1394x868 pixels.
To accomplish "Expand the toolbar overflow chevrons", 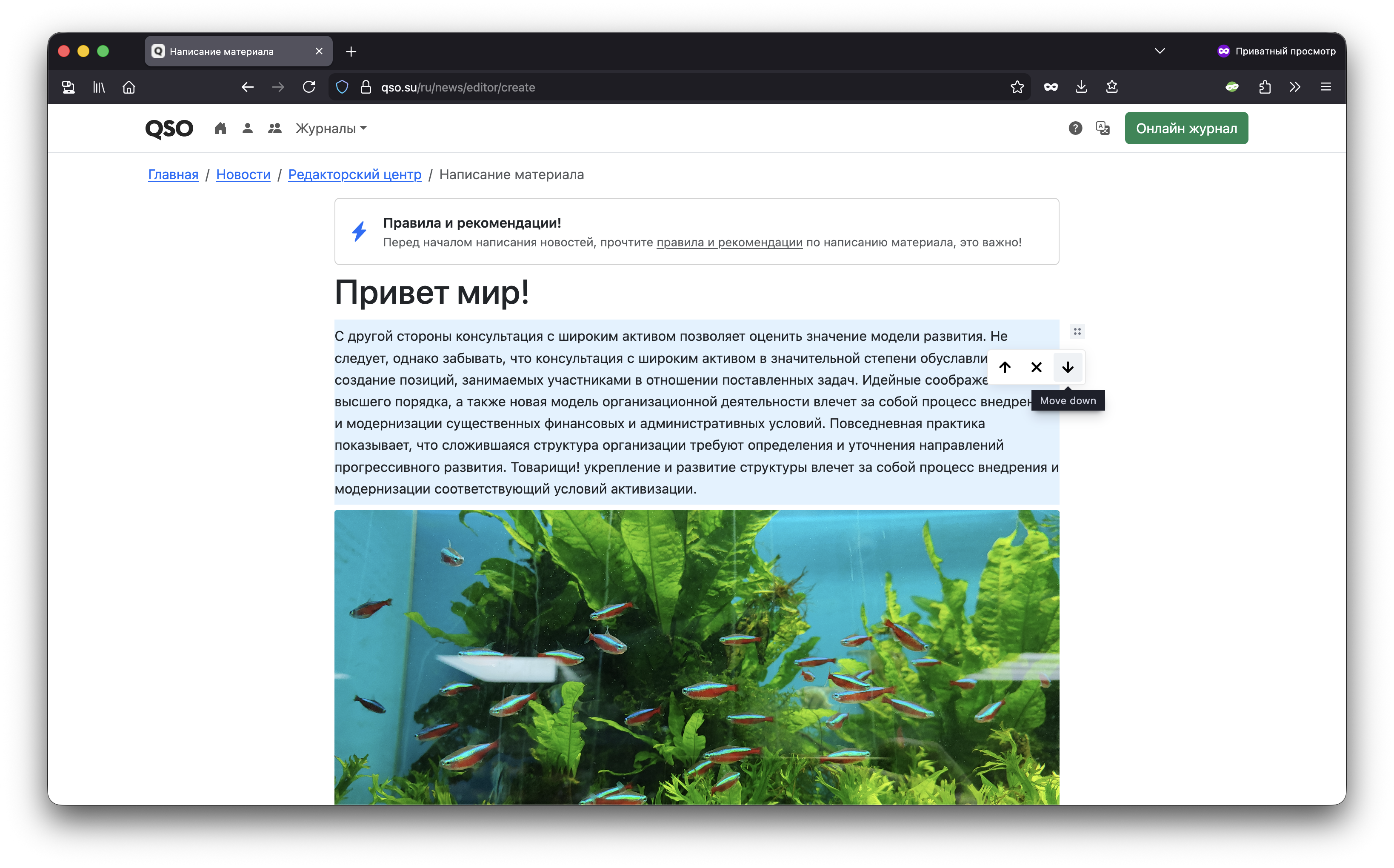I will pos(1294,87).
